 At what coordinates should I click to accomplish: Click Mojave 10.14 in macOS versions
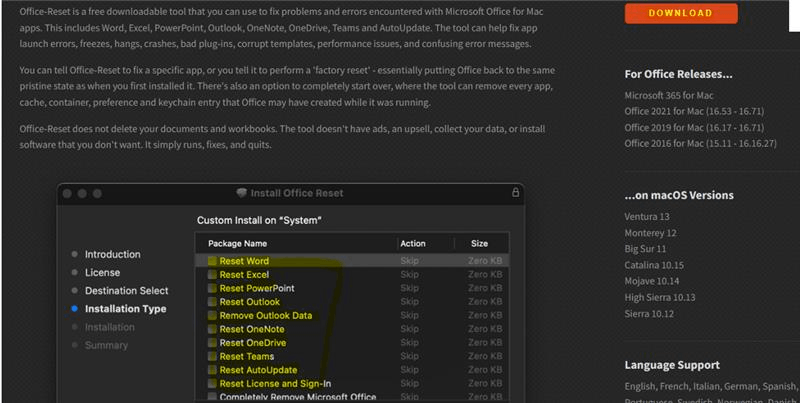point(652,281)
